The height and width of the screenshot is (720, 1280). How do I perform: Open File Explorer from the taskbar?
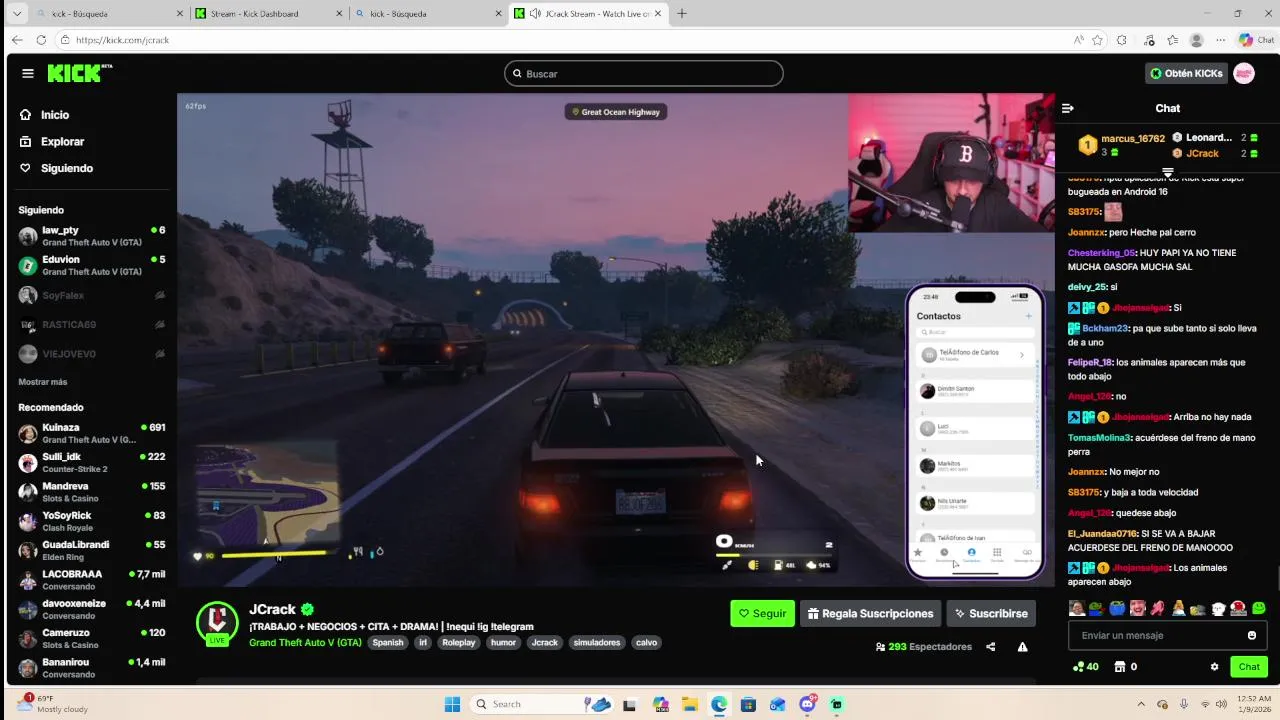[x=689, y=704]
